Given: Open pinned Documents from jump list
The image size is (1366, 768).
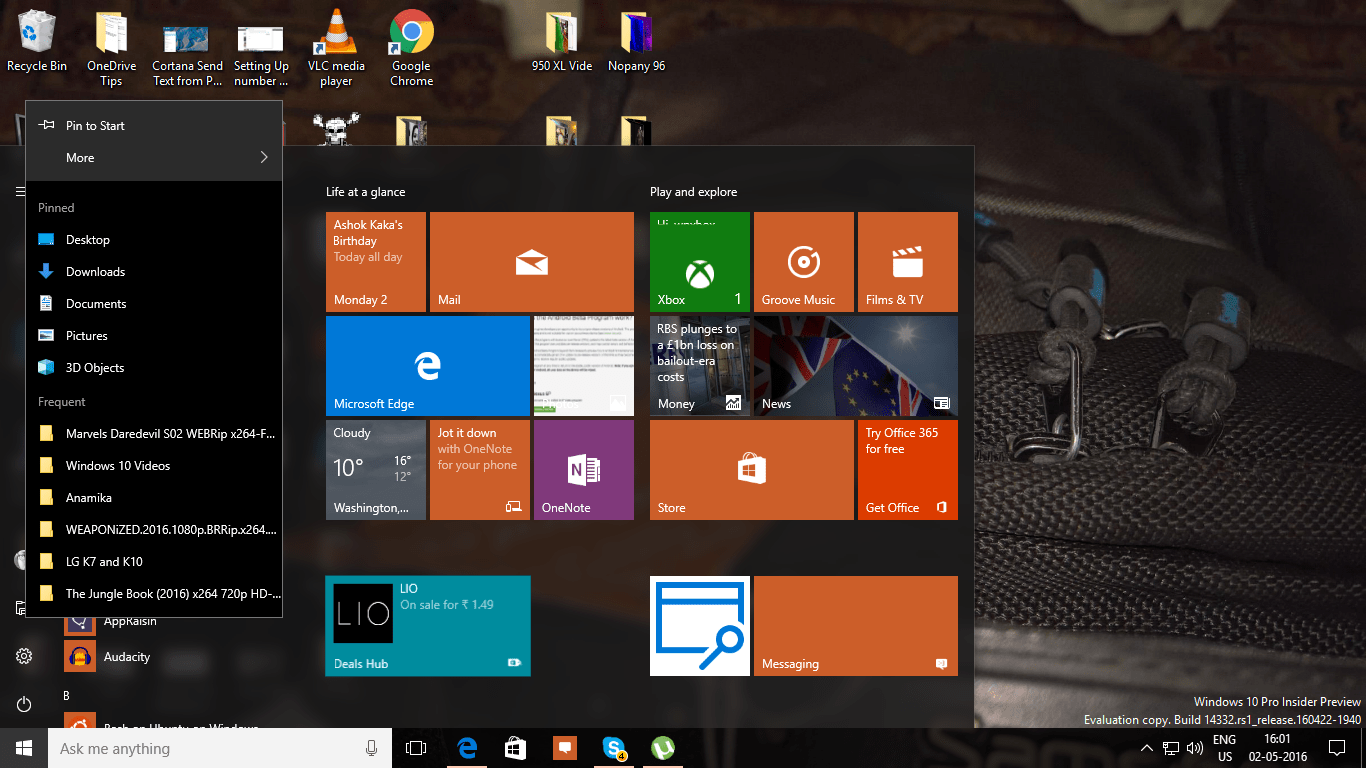Looking at the screenshot, I should [x=154, y=303].
